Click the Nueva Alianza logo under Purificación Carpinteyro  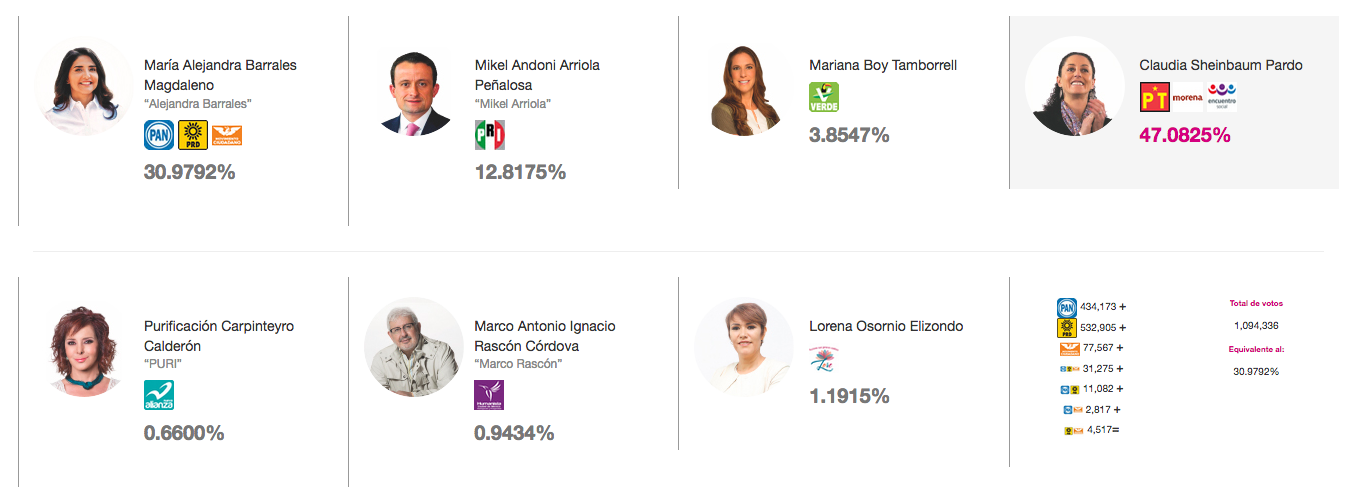[159, 395]
